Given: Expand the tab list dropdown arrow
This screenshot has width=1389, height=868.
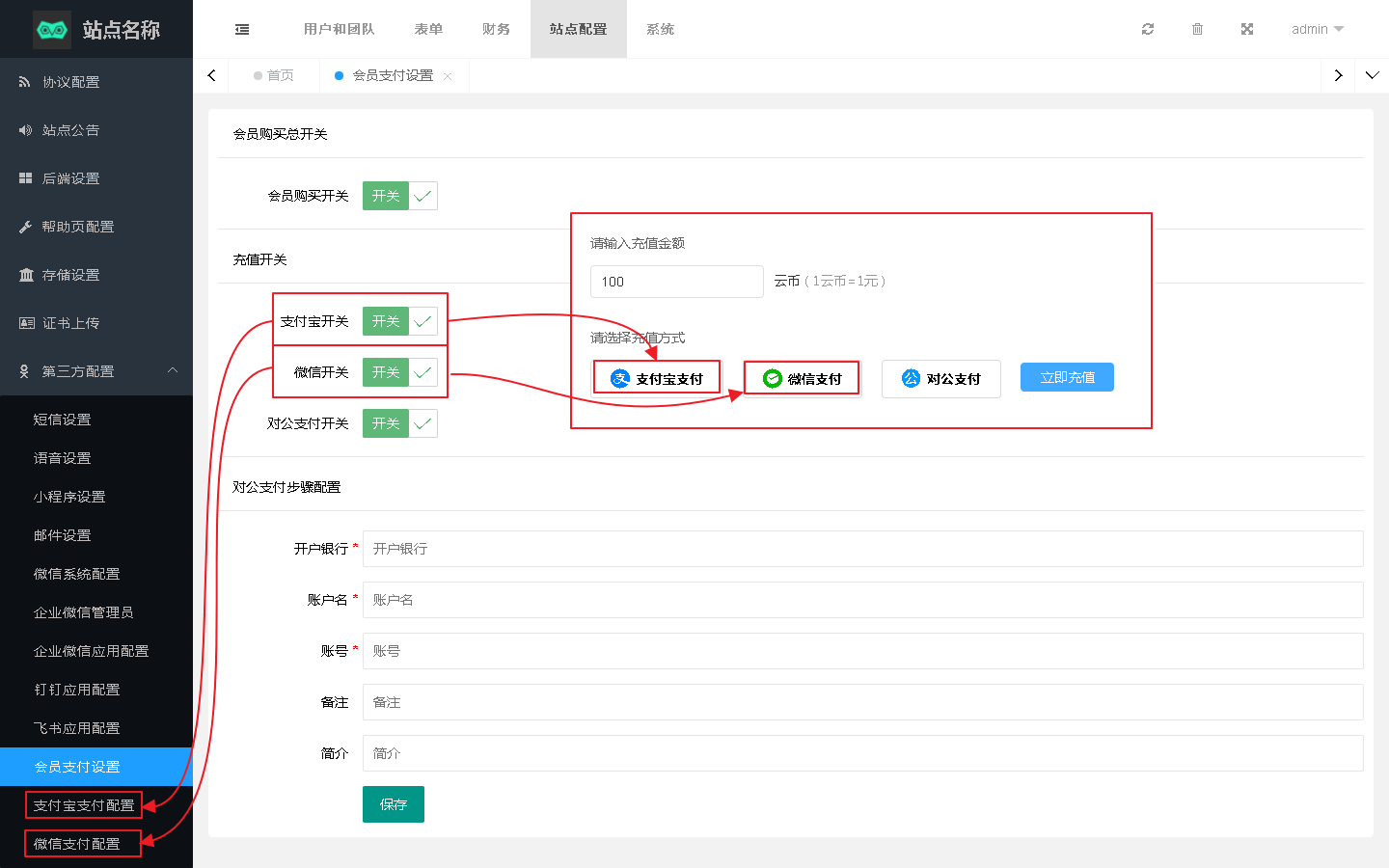Looking at the screenshot, I should 1372,75.
